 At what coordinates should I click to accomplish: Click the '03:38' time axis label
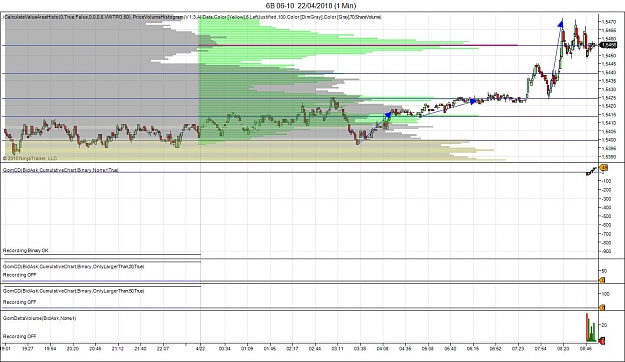pyautogui.click(x=360, y=348)
